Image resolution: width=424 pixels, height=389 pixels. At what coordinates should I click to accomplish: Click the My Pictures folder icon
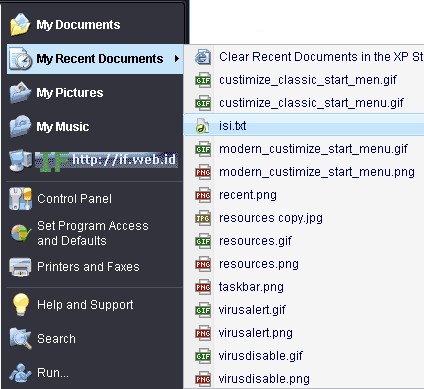click(x=20, y=92)
